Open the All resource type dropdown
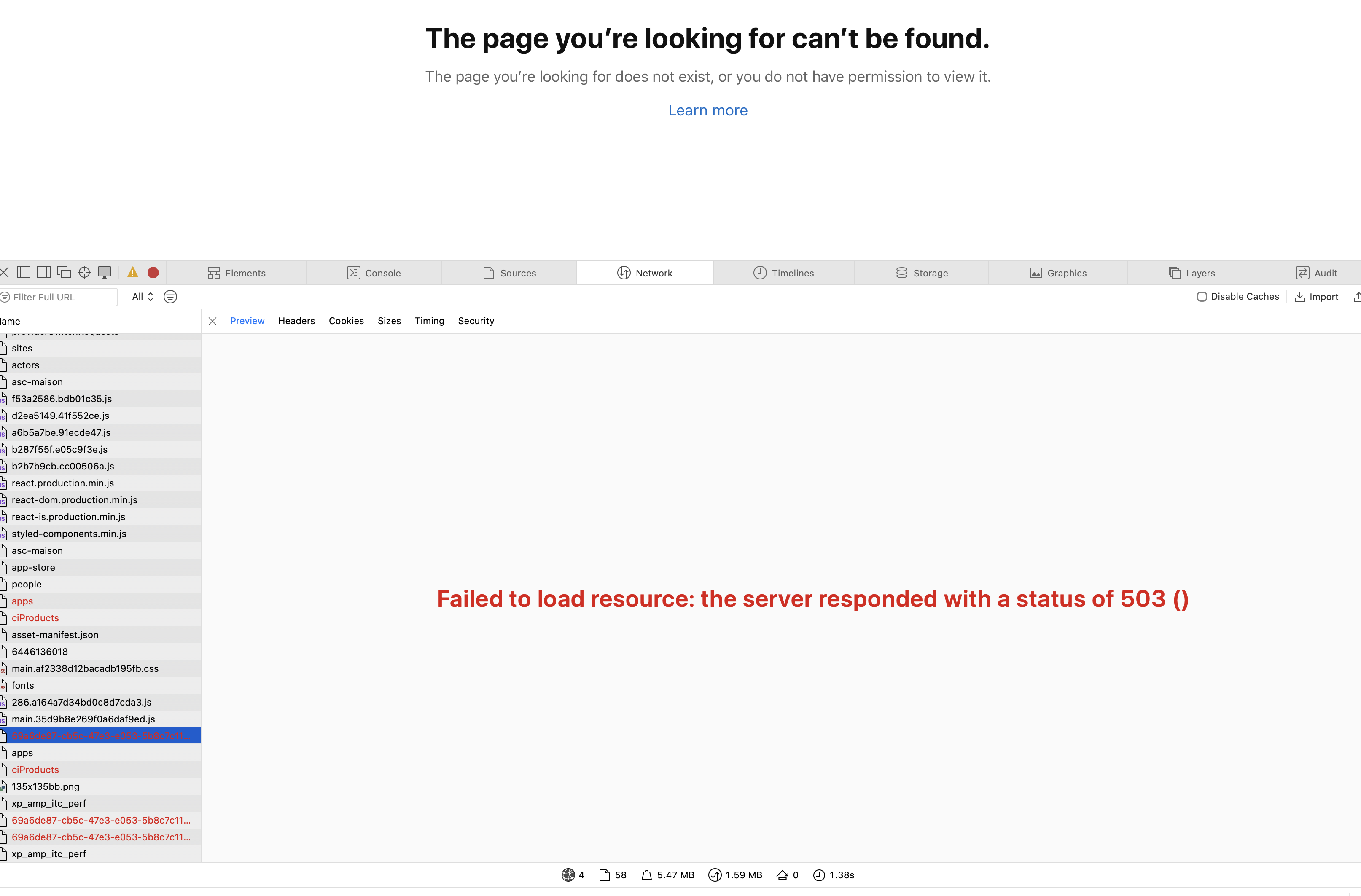Screen dimensions: 1361x896 [143, 297]
